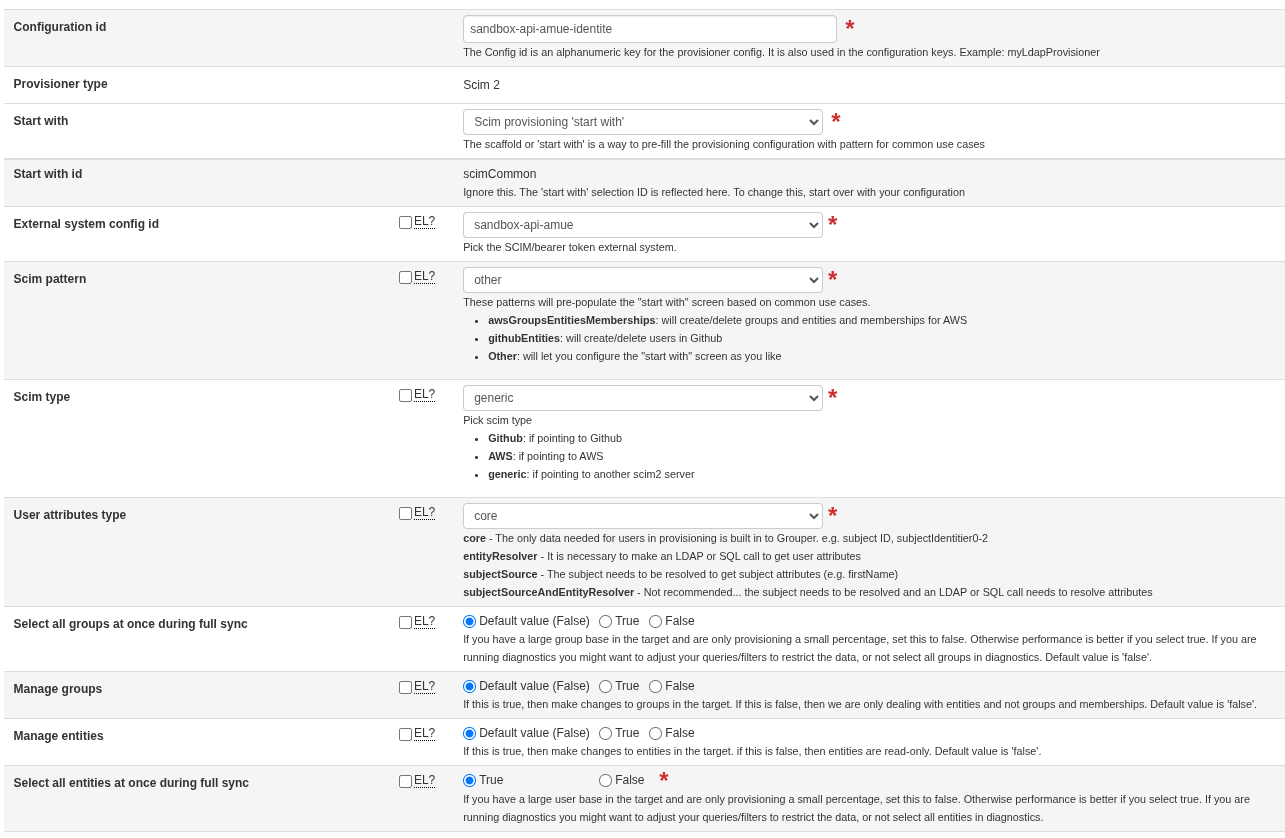The width and height of the screenshot is (1285, 838).
Task: Expand the Scim pattern dropdown
Action: tap(642, 280)
